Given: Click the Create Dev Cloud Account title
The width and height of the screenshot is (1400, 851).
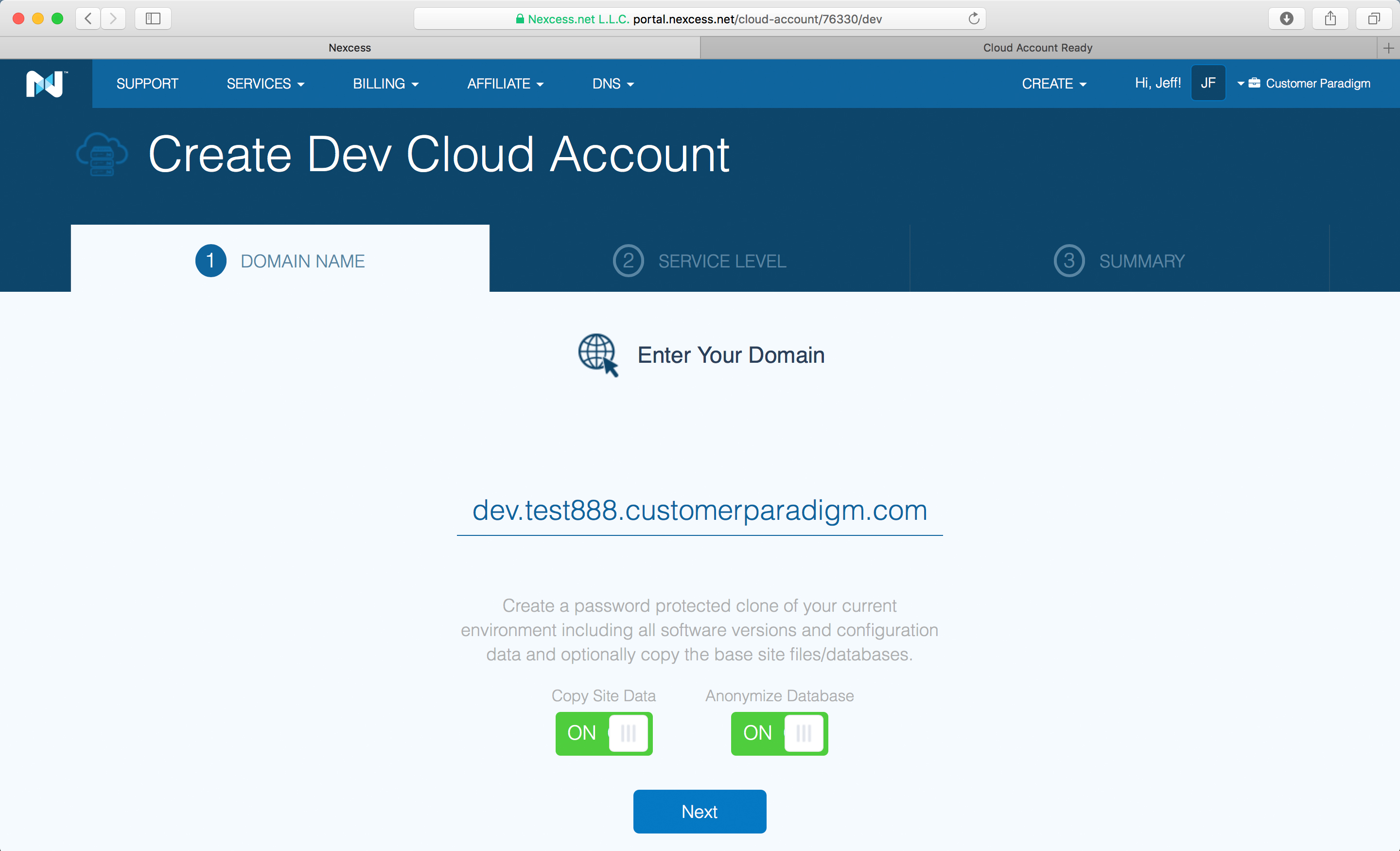Looking at the screenshot, I should coord(438,155).
